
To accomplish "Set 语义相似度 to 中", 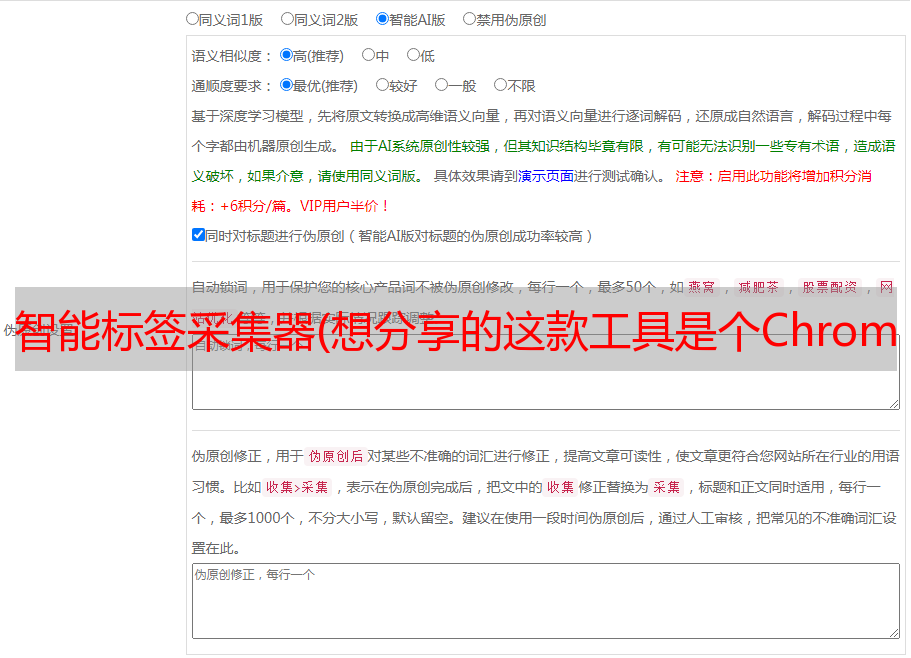I will point(368,55).
